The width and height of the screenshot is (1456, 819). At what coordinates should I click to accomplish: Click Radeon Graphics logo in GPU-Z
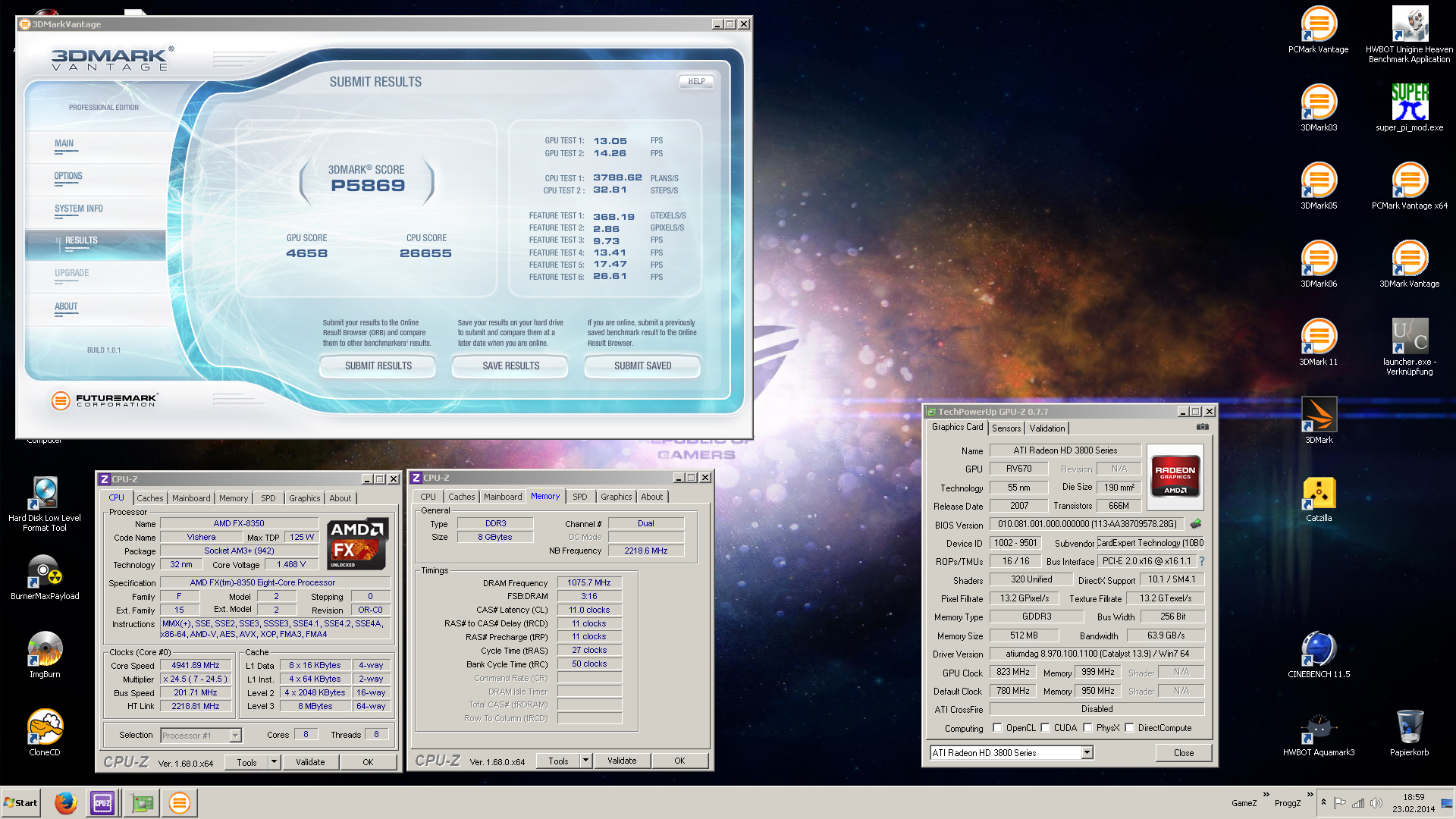pyautogui.click(x=1175, y=475)
